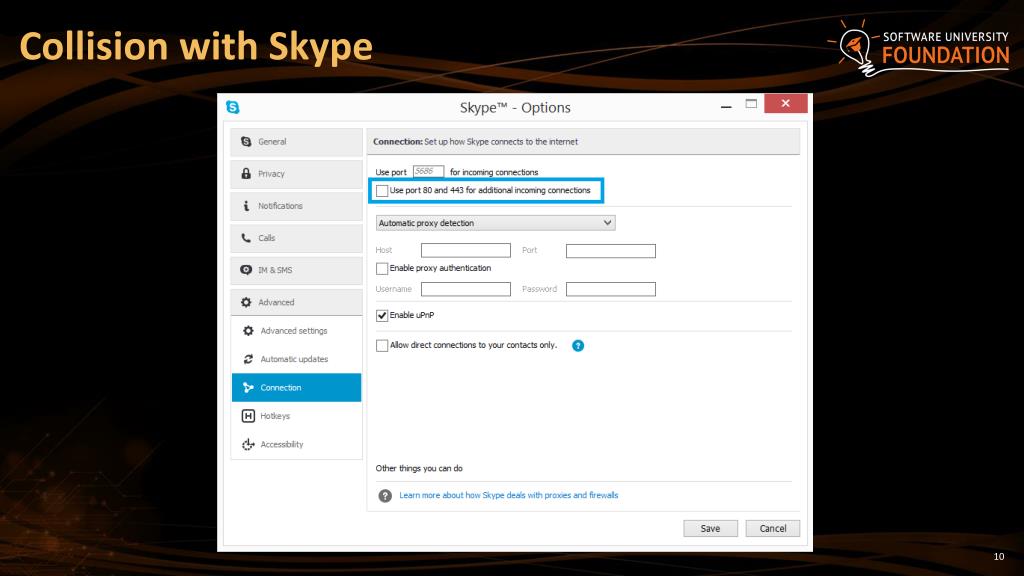Click the Accessibility icon
The image size is (1024, 576).
pos(248,445)
